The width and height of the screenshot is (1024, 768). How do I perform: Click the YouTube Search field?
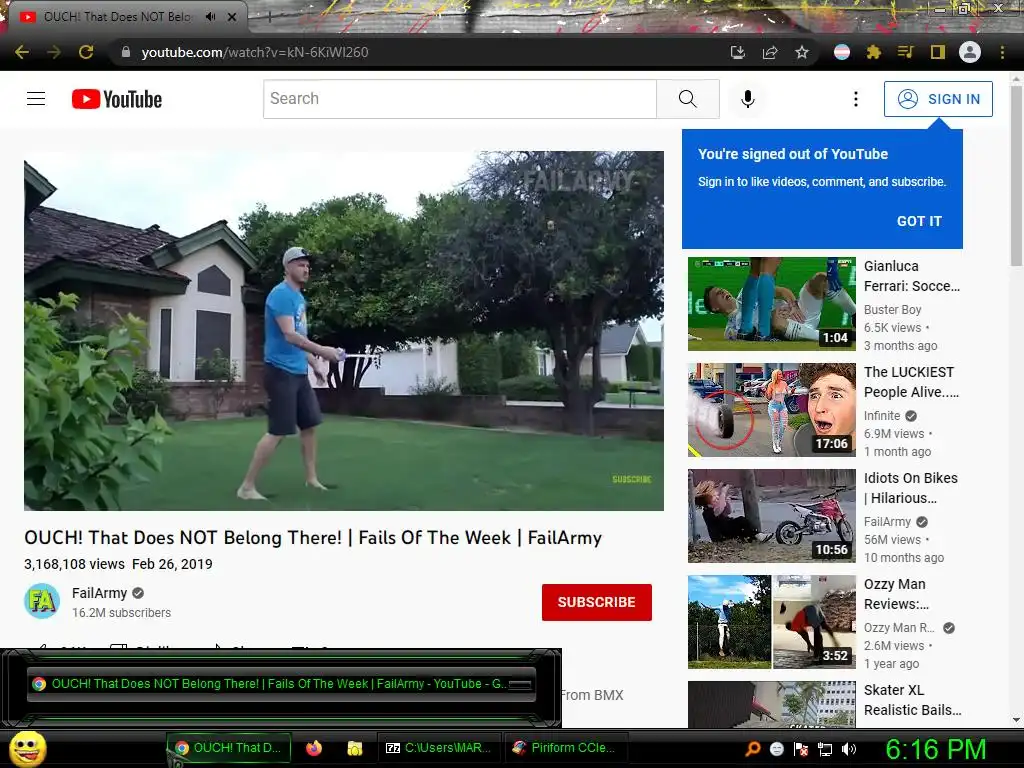click(460, 99)
